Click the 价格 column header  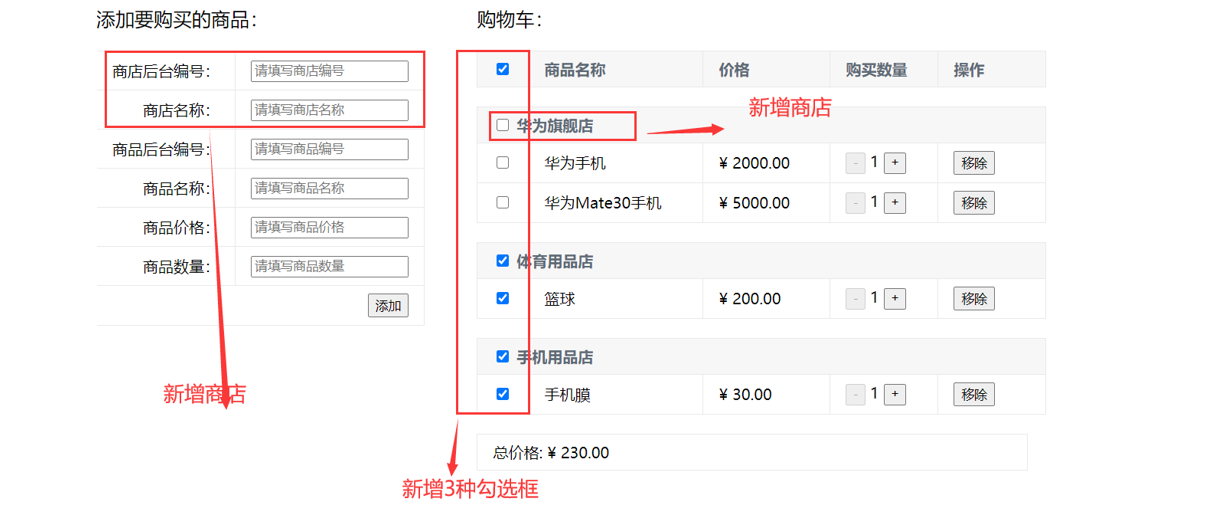coord(734,70)
